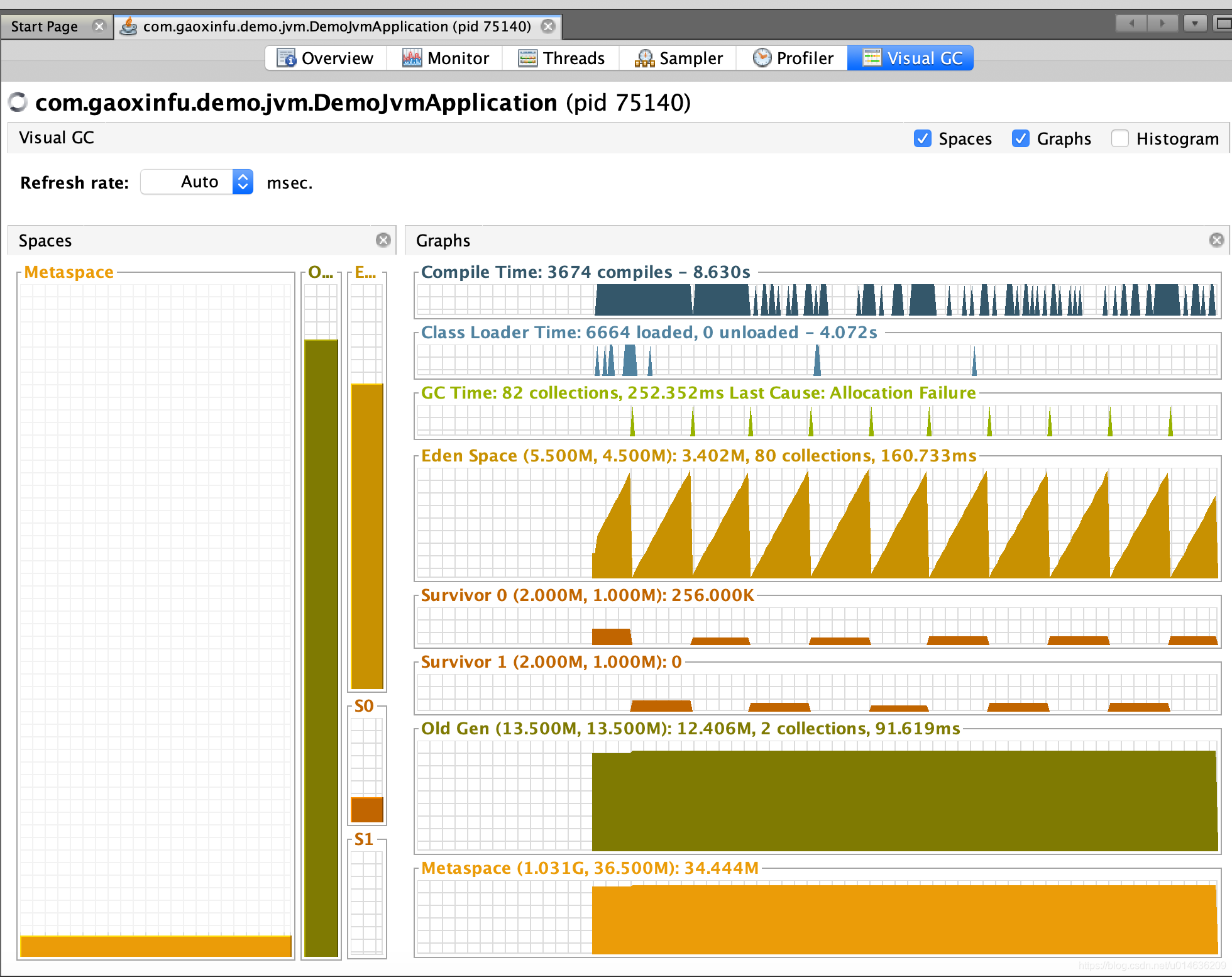Expand the Refresh rate Auto dropdown
The width and height of the screenshot is (1232, 977).
243,182
